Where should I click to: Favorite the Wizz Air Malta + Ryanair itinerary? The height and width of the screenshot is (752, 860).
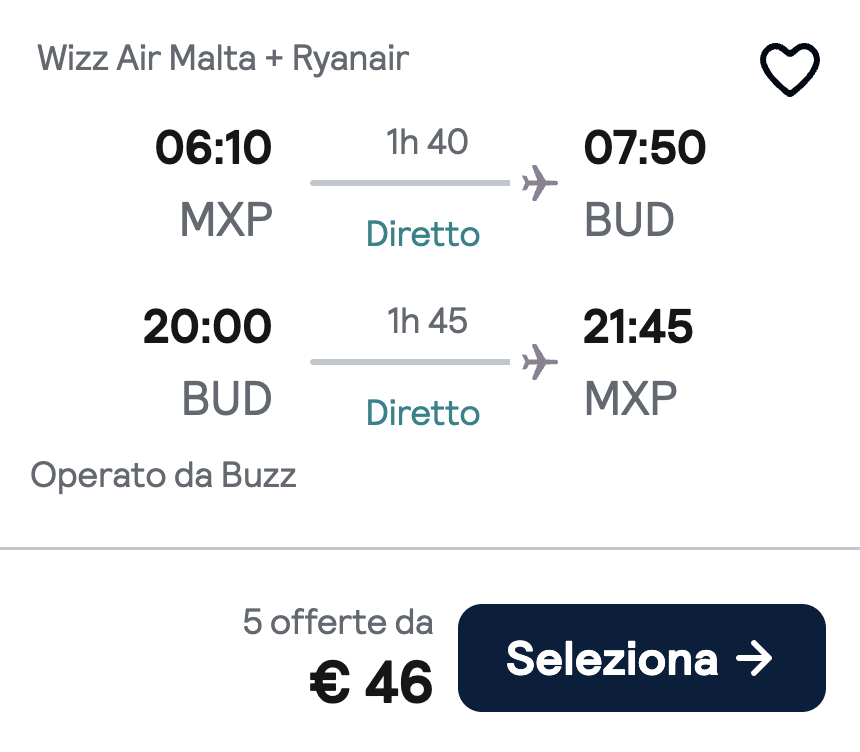click(789, 70)
